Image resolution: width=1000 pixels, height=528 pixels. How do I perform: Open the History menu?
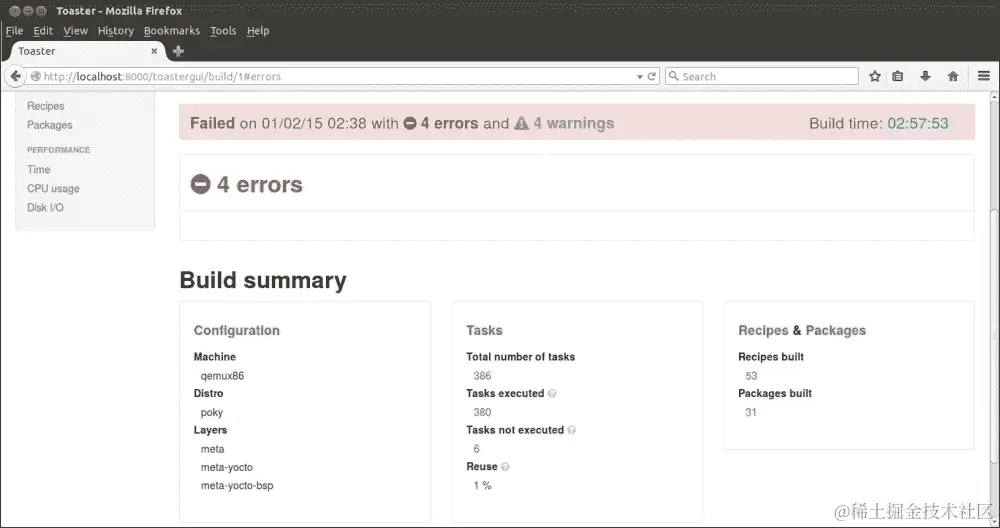click(115, 31)
